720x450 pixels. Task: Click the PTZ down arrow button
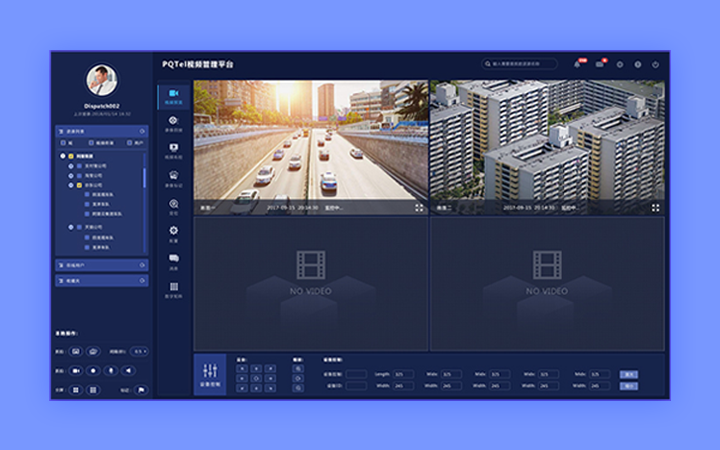[256, 388]
